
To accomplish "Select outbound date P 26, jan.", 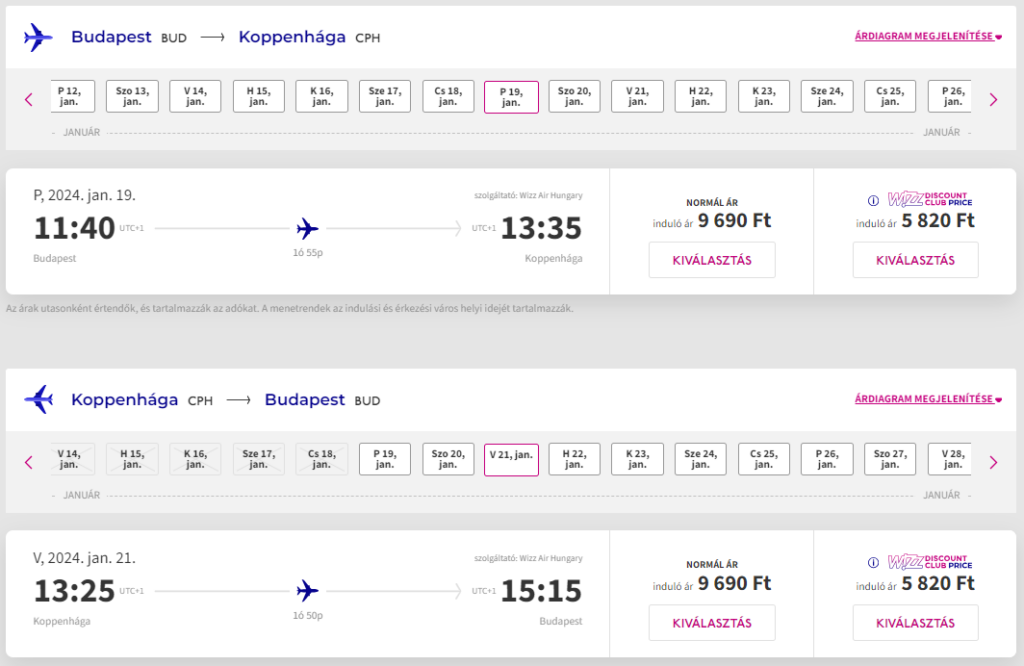I will (x=952, y=97).
